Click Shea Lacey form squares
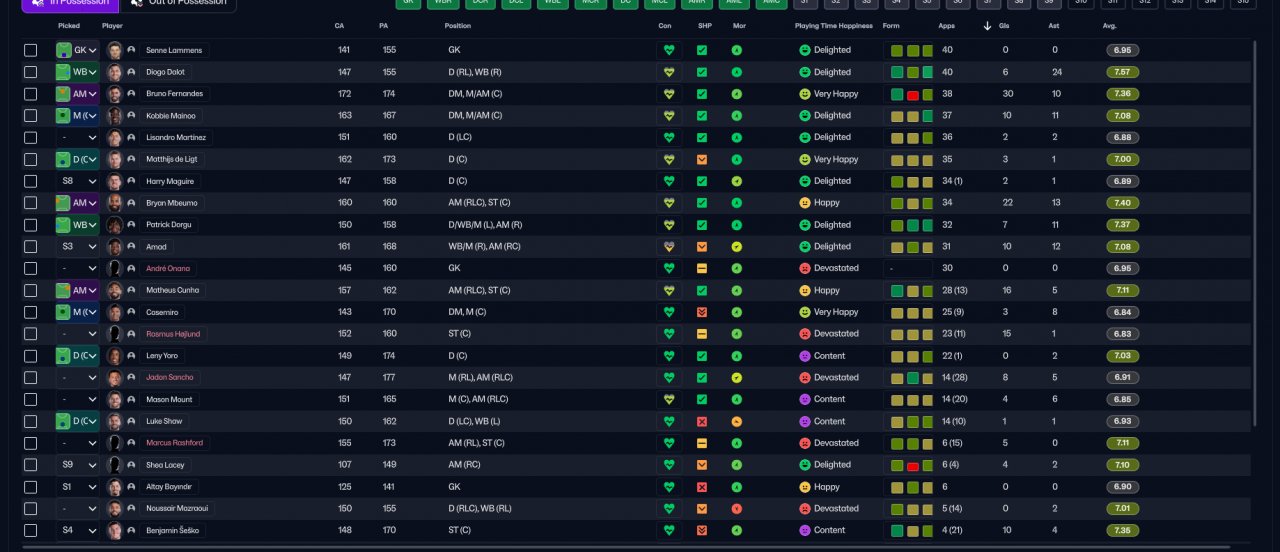This screenshot has width=1280, height=552. (x=912, y=465)
